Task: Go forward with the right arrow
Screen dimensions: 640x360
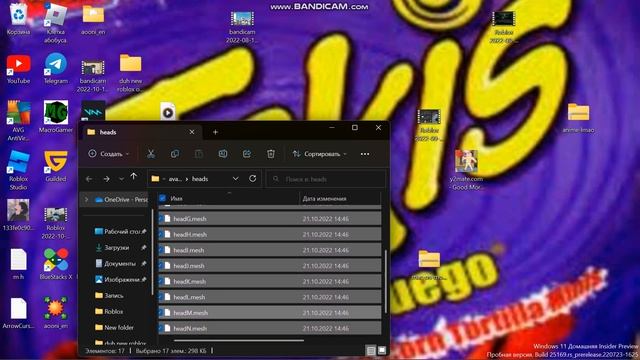Action: coord(106,179)
